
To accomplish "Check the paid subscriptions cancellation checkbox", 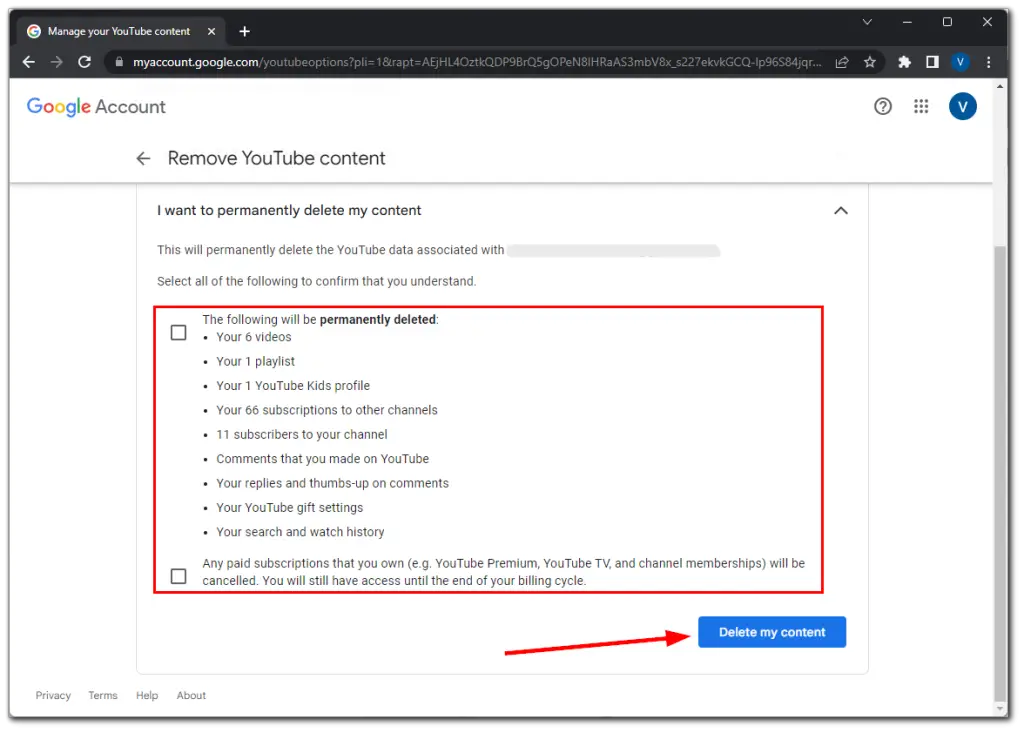I will point(178,575).
